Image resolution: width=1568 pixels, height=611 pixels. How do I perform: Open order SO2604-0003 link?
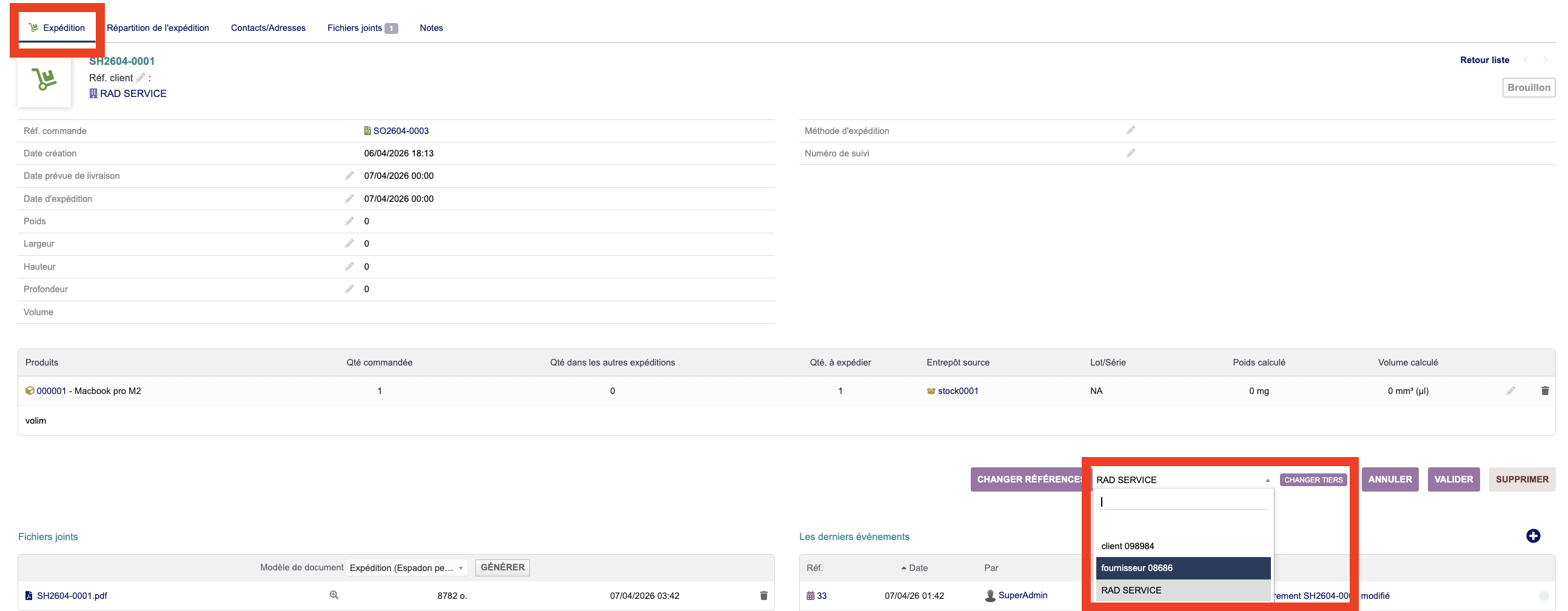(401, 131)
